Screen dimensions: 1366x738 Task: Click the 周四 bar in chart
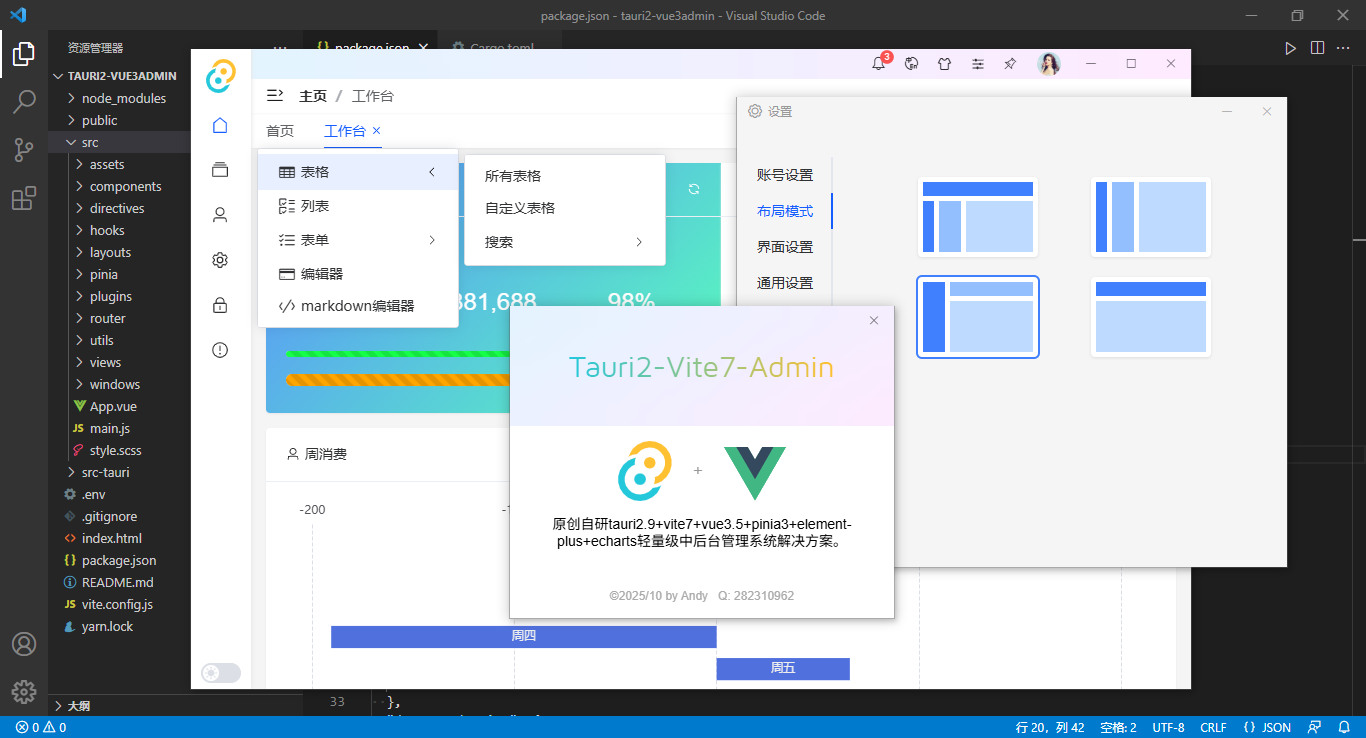[x=524, y=636]
